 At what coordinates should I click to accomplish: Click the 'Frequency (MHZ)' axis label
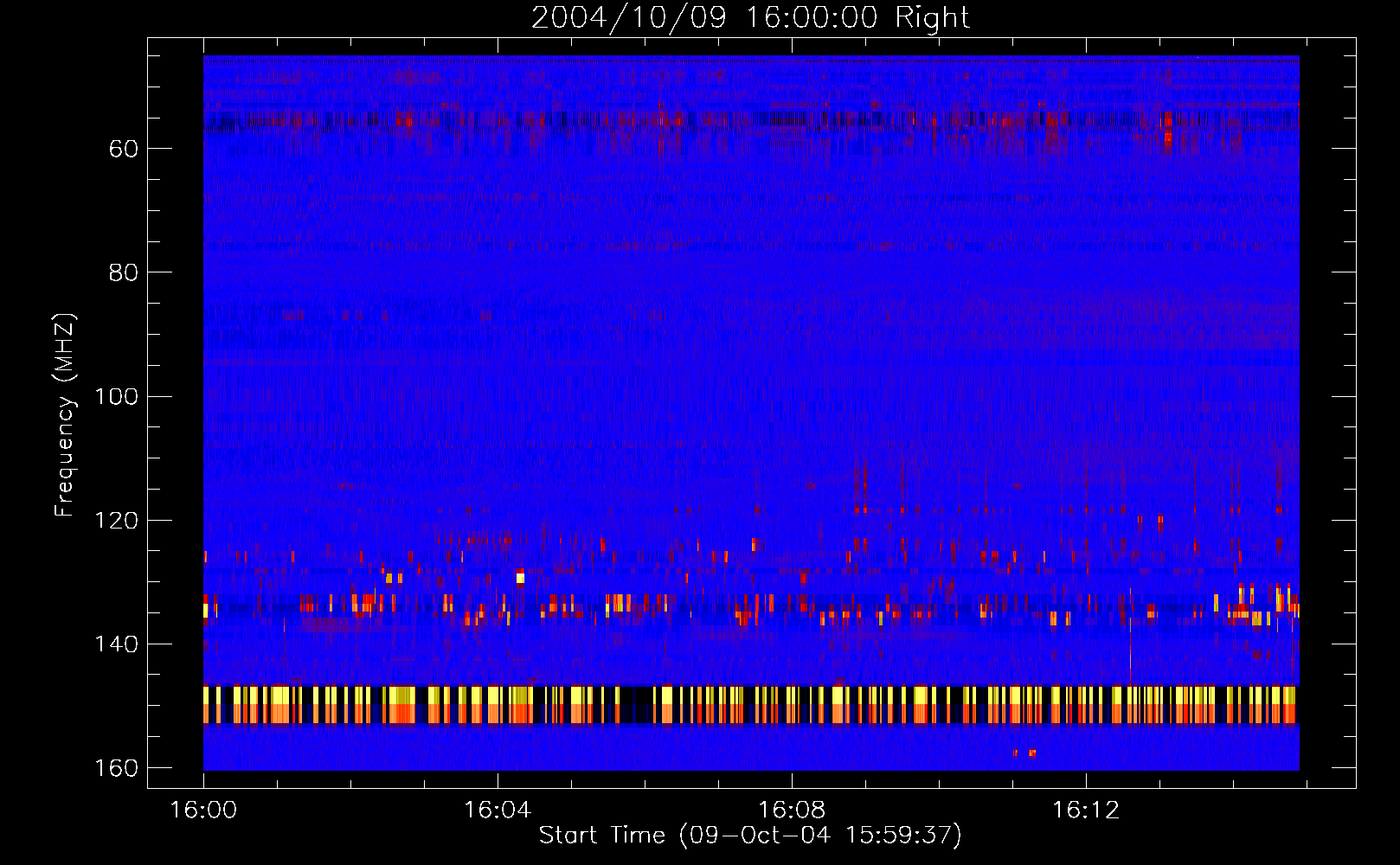[x=65, y=415]
